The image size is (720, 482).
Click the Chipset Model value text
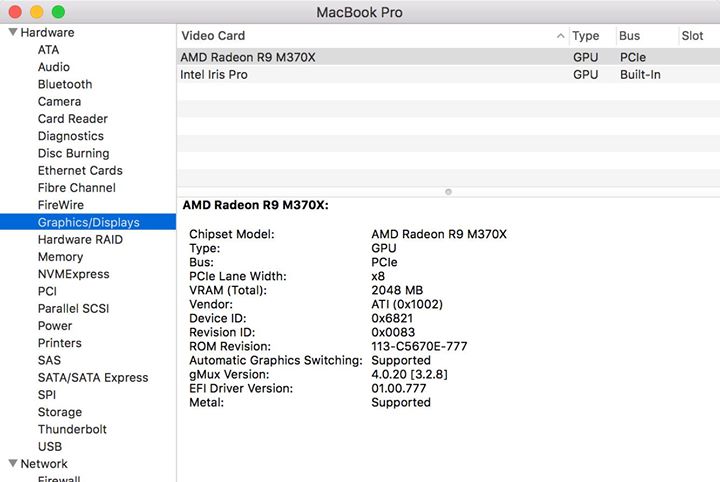tap(439, 234)
